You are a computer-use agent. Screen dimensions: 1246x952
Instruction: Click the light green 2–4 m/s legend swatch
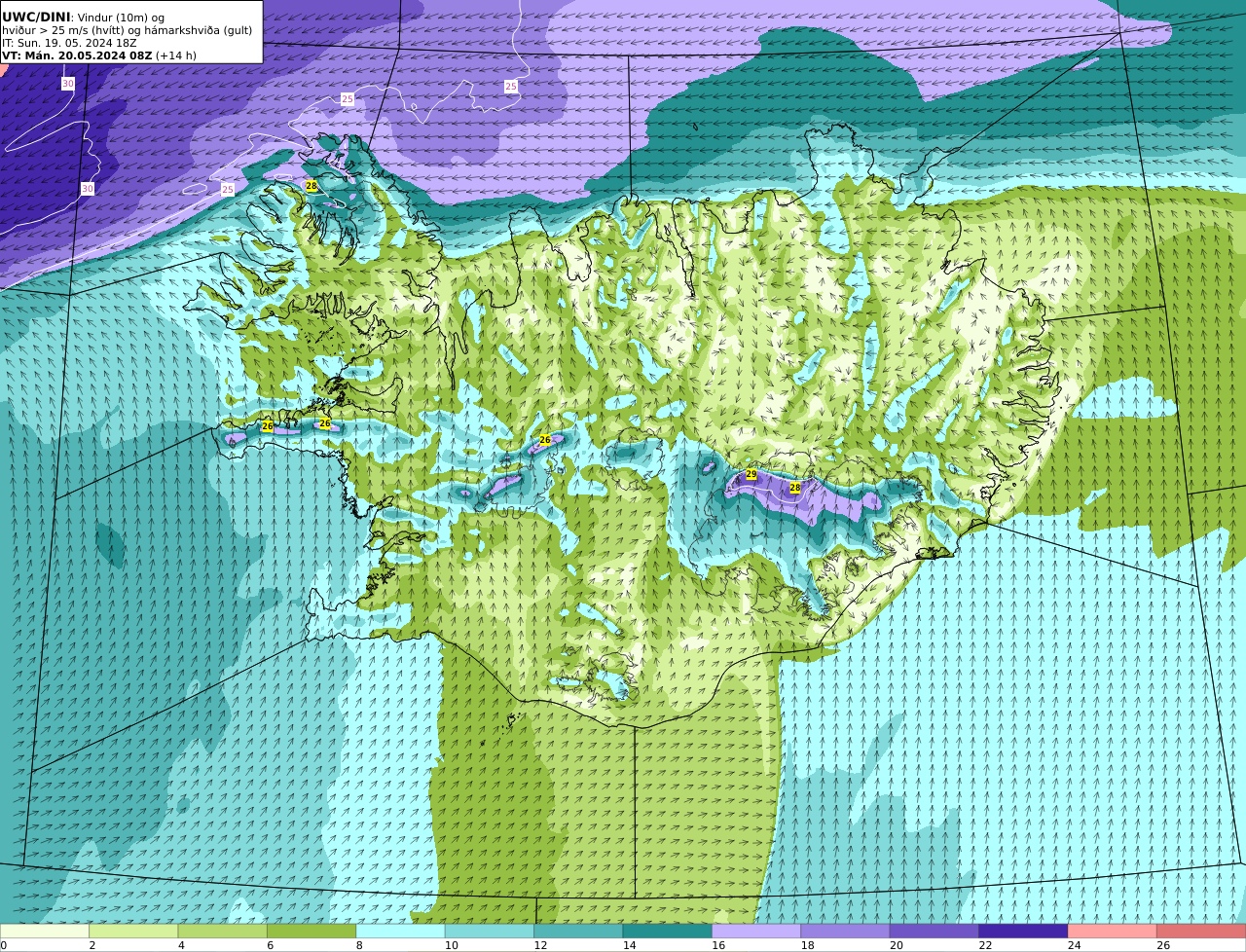coord(133,931)
